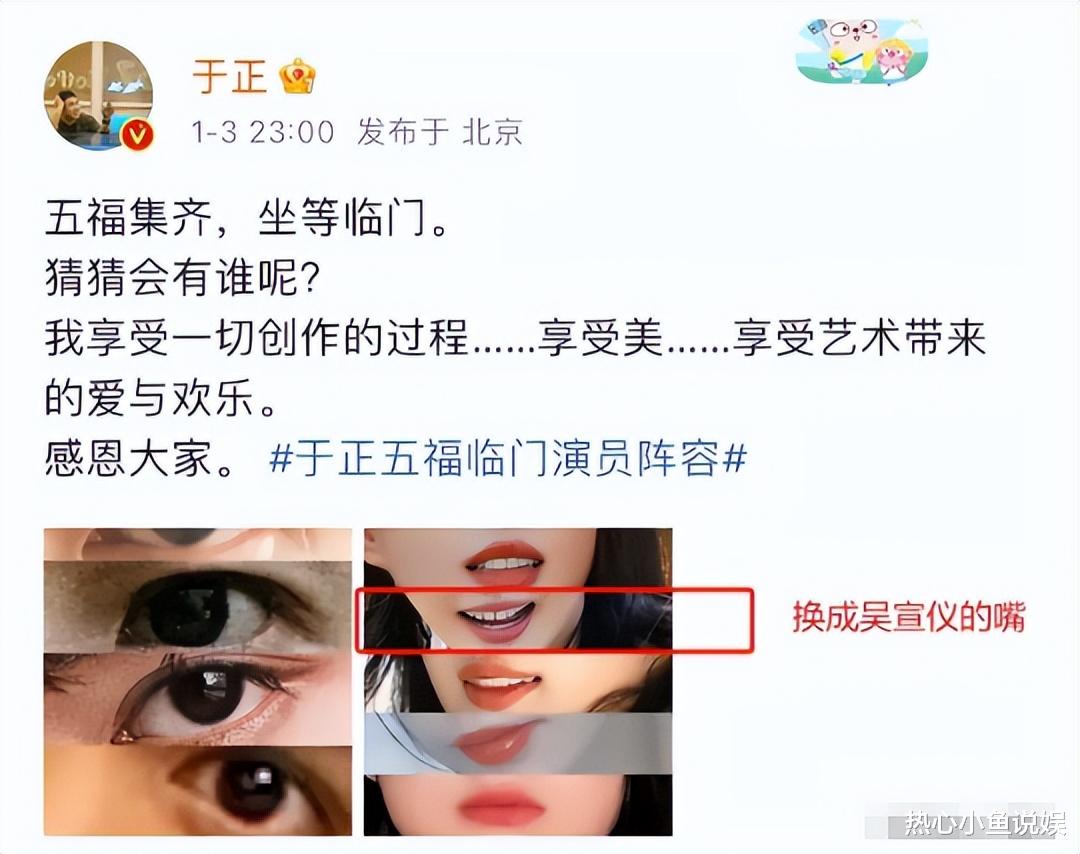This screenshot has width=1080, height=854.
Task: Click the verified V badge on avatar
Action: [x=138, y=134]
